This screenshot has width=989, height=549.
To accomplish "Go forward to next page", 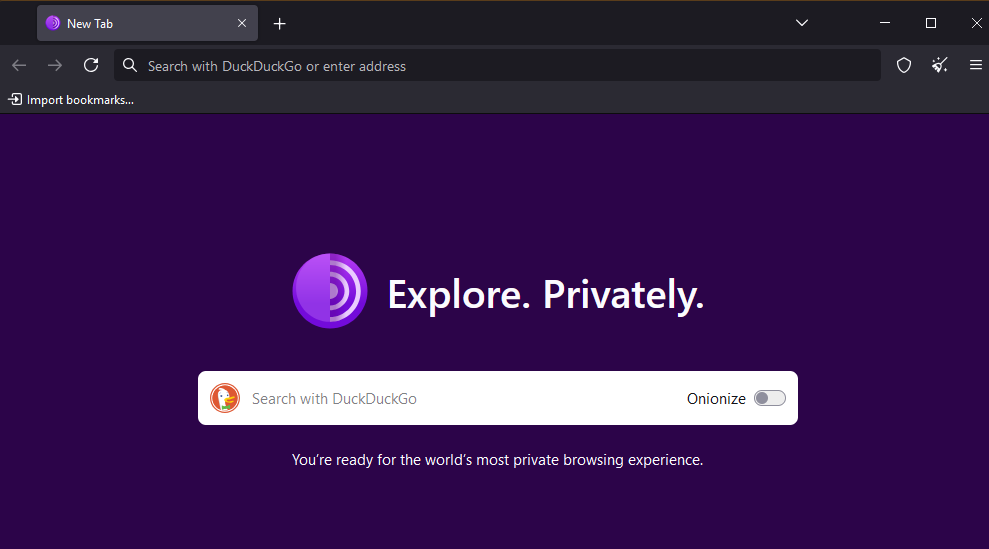I will pos(55,65).
